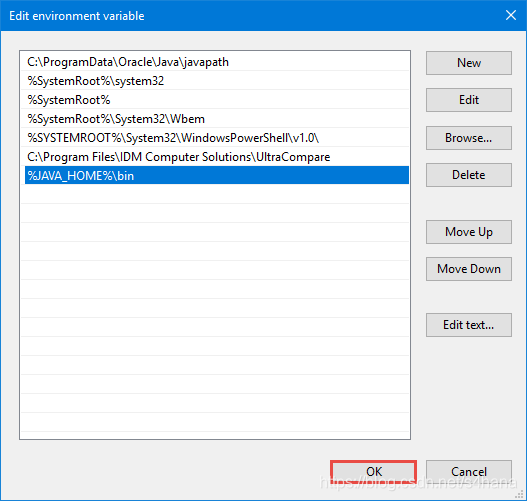Image resolution: width=527 pixels, height=501 pixels.
Task: Select the %JAVA_HOME%\bin entry
Action: tap(217, 175)
